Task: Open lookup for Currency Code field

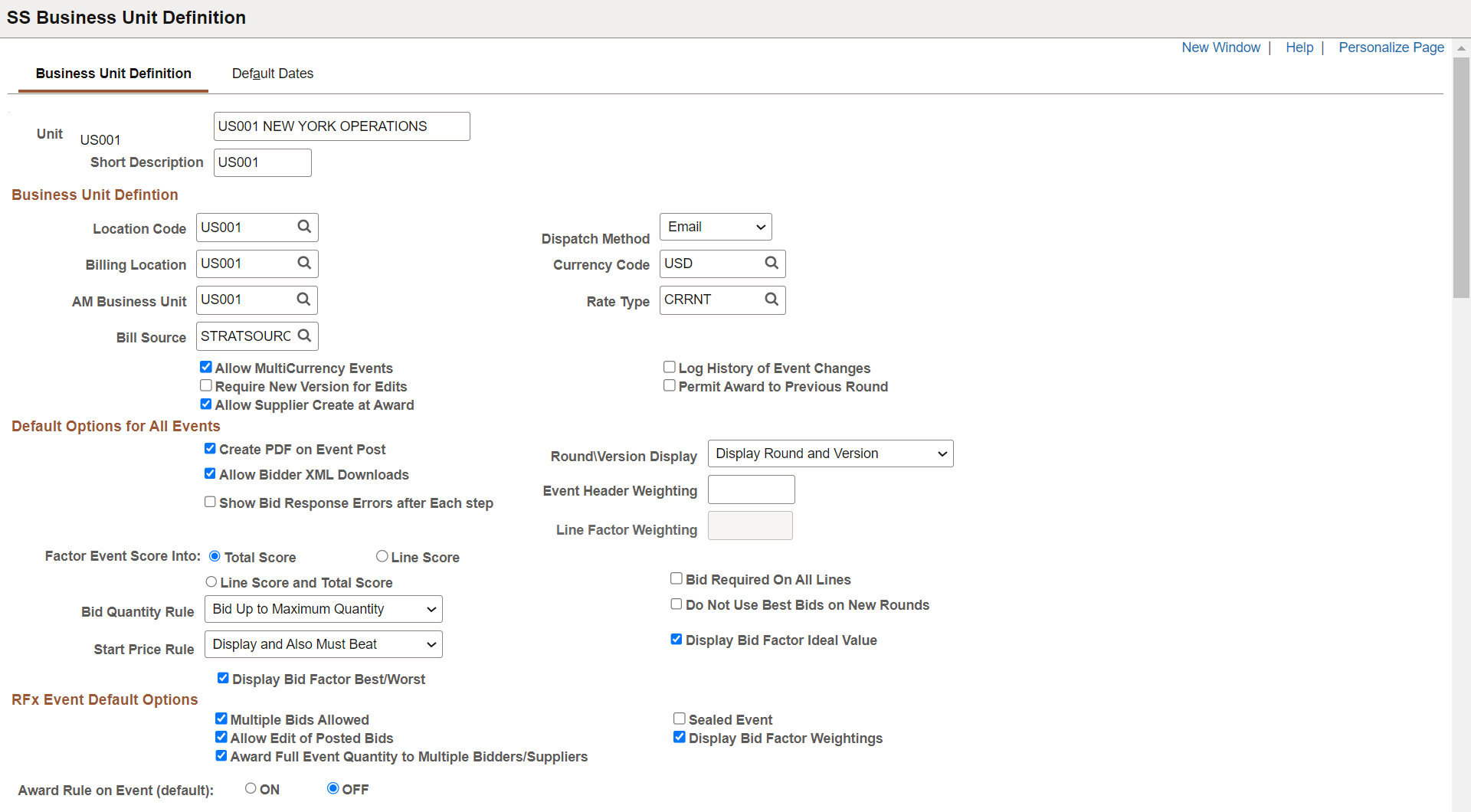Action: click(x=772, y=263)
